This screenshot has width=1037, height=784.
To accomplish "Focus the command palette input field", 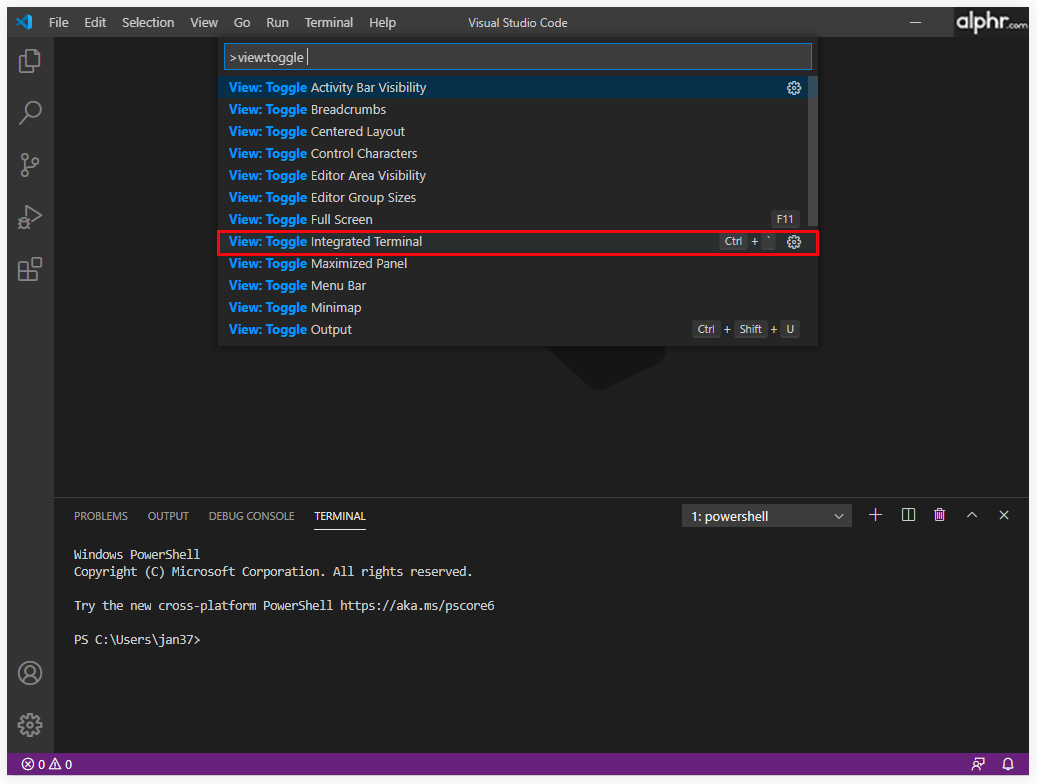I will [x=518, y=57].
